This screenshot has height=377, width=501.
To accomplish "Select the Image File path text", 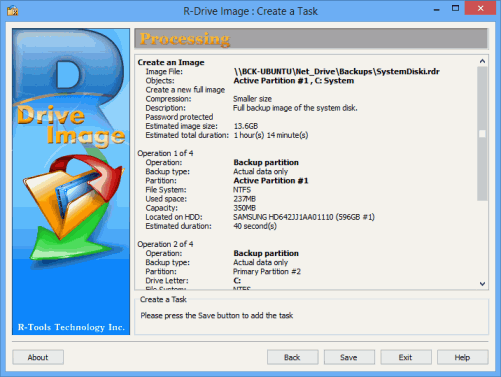I will [x=336, y=71].
